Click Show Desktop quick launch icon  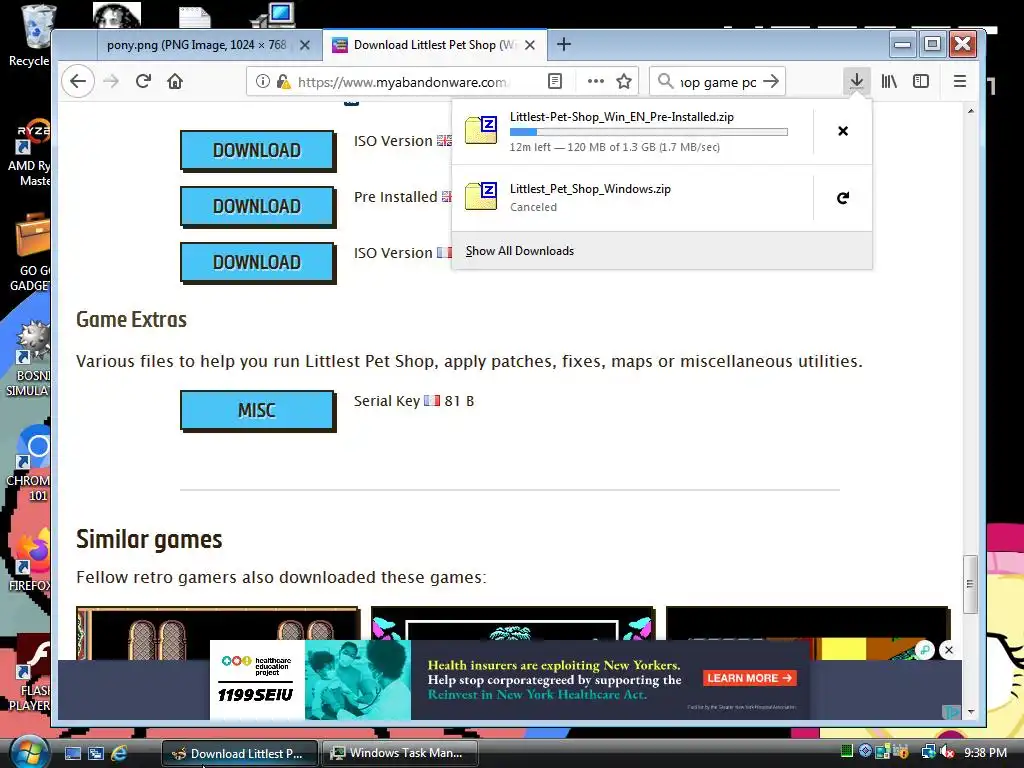coord(72,753)
